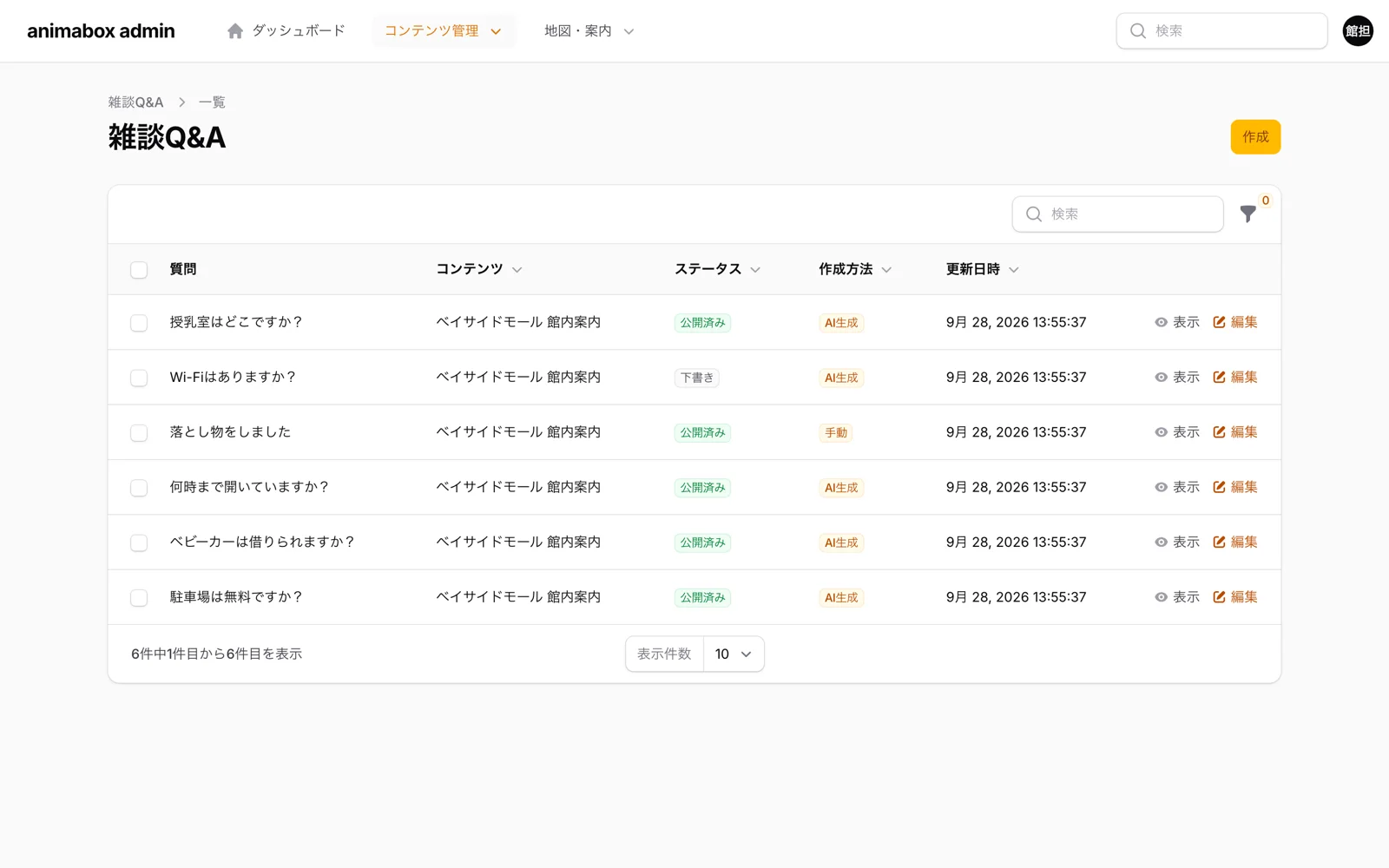Check the ベビーカーは借りられますか？ row checkbox
This screenshot has width=1389, height=868.
139,542
